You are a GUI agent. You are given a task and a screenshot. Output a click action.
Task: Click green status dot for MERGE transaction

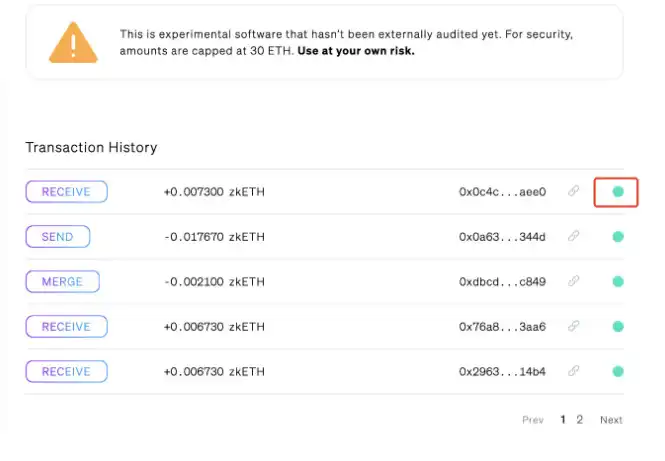(x=618, y=282)
